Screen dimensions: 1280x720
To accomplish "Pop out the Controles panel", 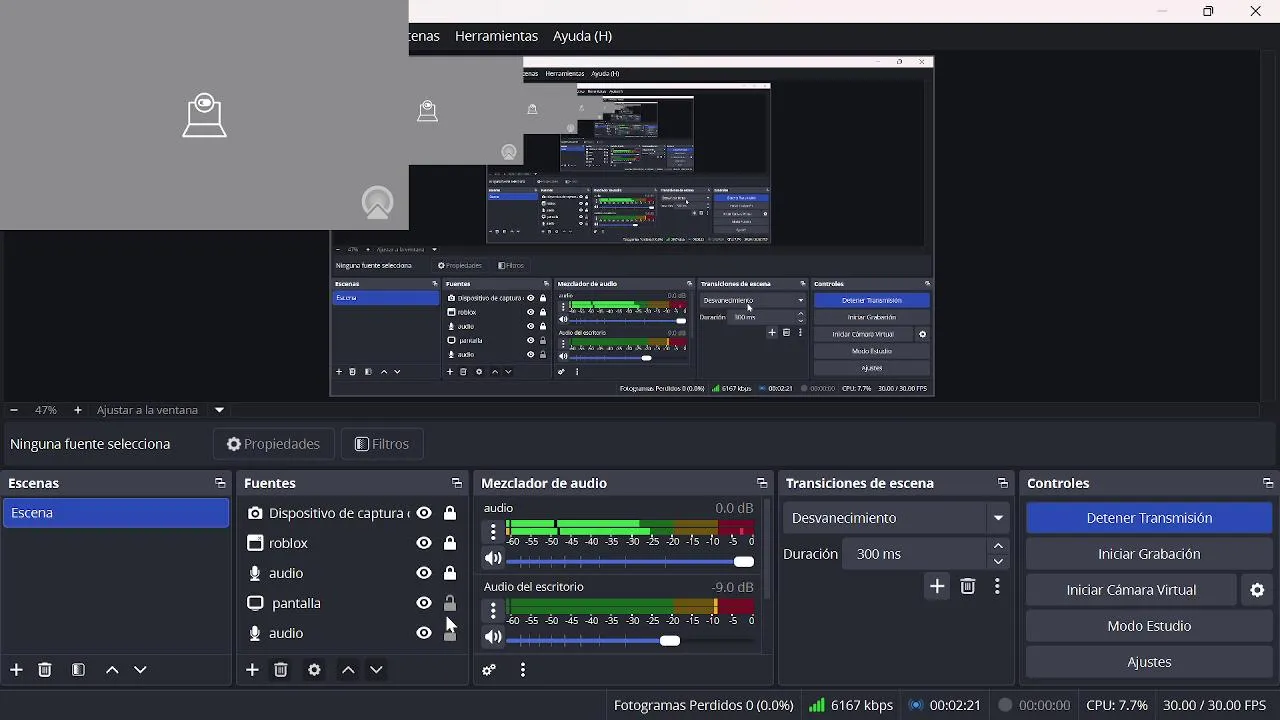I will [x=1268, y=483].
